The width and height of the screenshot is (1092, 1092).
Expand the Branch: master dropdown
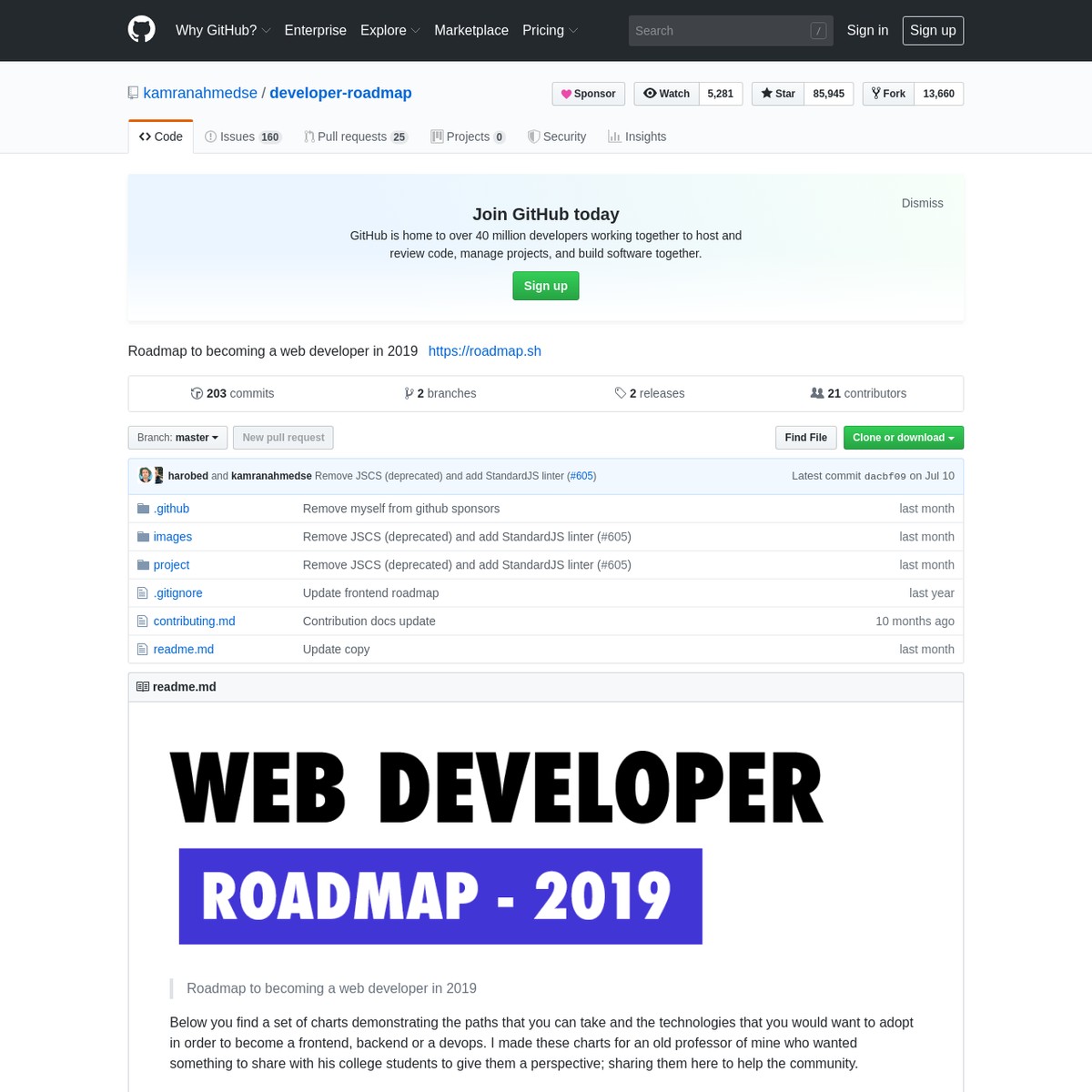pos(177,437)
